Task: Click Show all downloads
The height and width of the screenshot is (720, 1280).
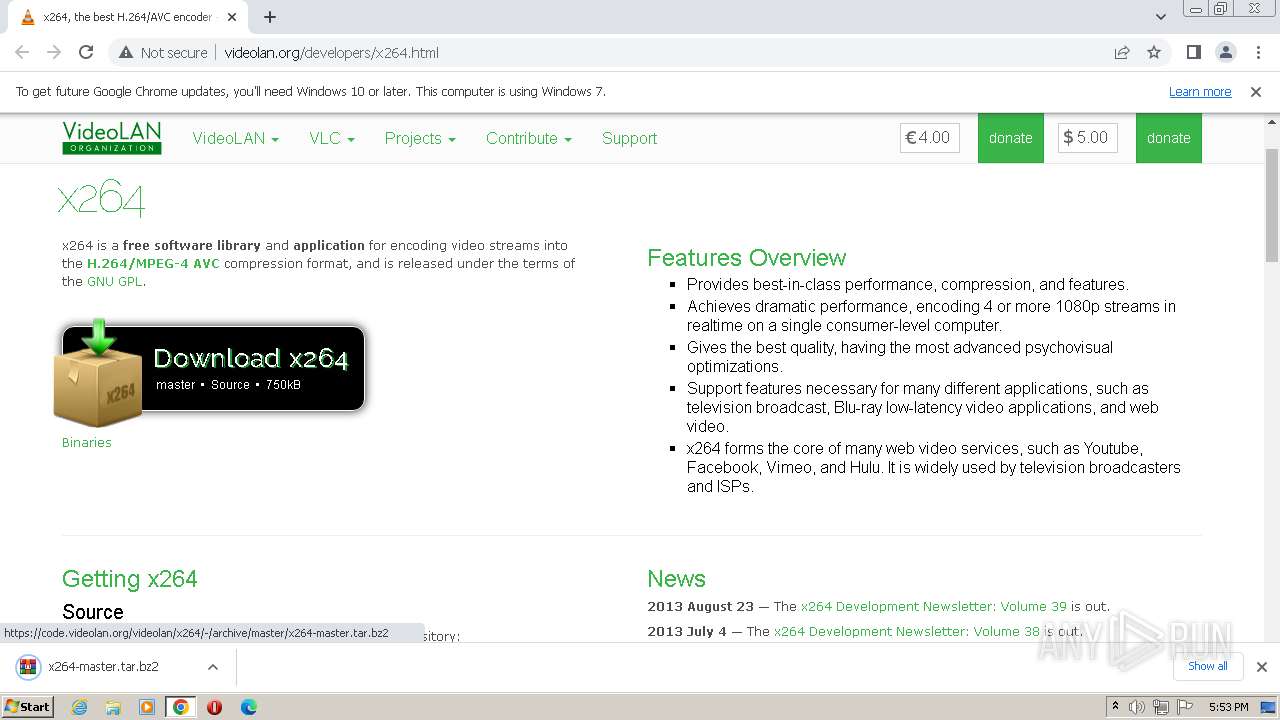Action: pyautogui.click(x=1207, y=666)
